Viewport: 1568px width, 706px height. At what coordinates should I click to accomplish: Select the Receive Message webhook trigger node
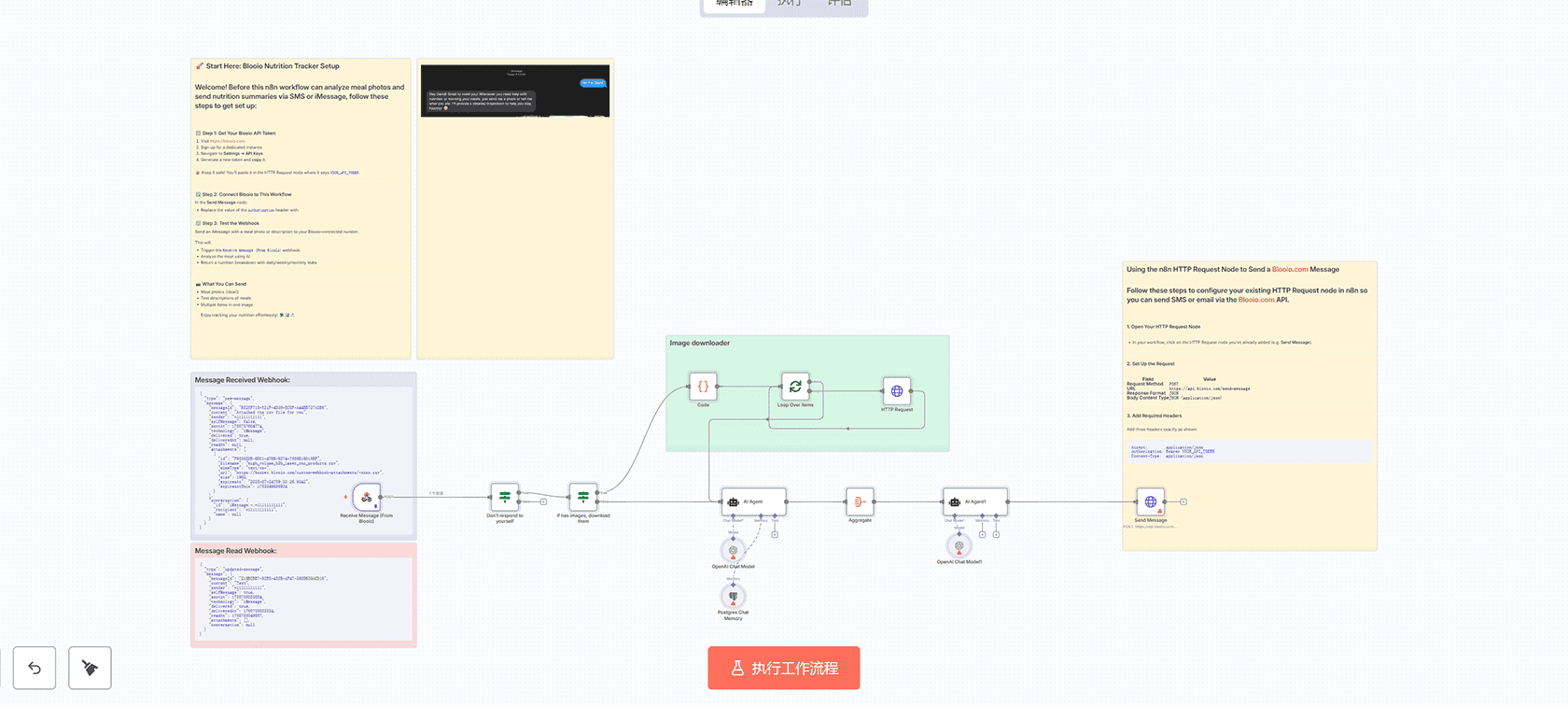point(366,498)
